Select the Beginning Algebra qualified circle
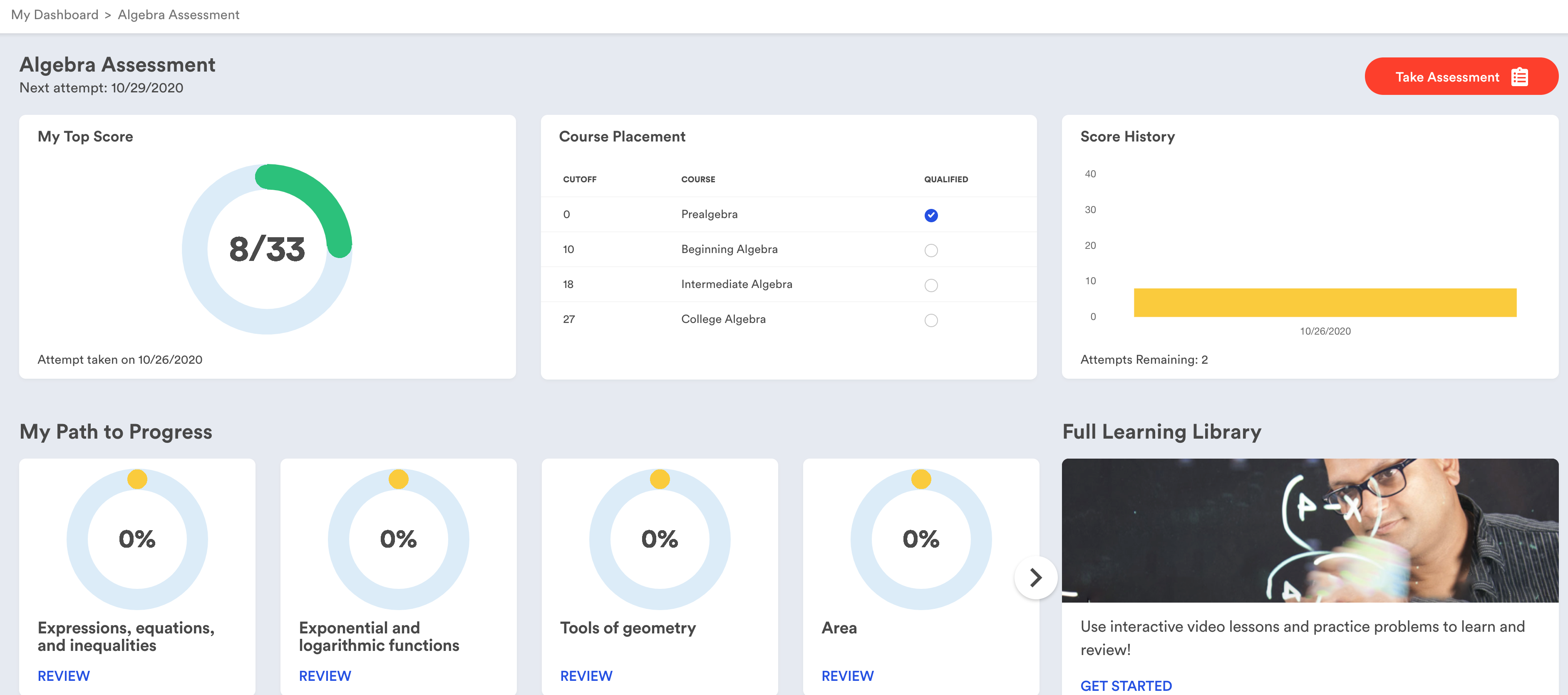Image resolution: width=1568 pixels, height=695 pixels. (x=931, y=250)
